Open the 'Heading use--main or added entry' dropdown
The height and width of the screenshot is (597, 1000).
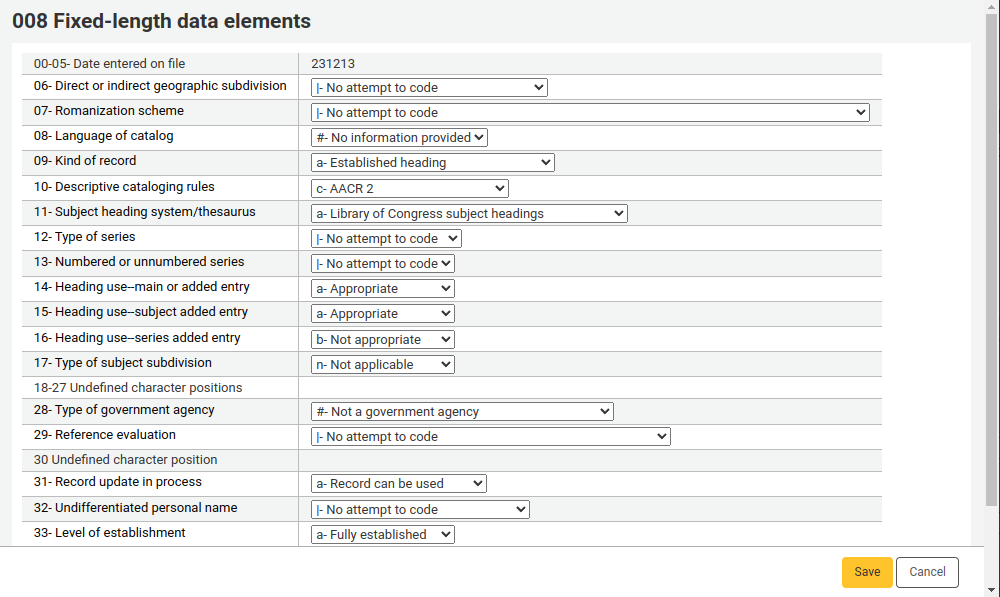coord(382,288)
